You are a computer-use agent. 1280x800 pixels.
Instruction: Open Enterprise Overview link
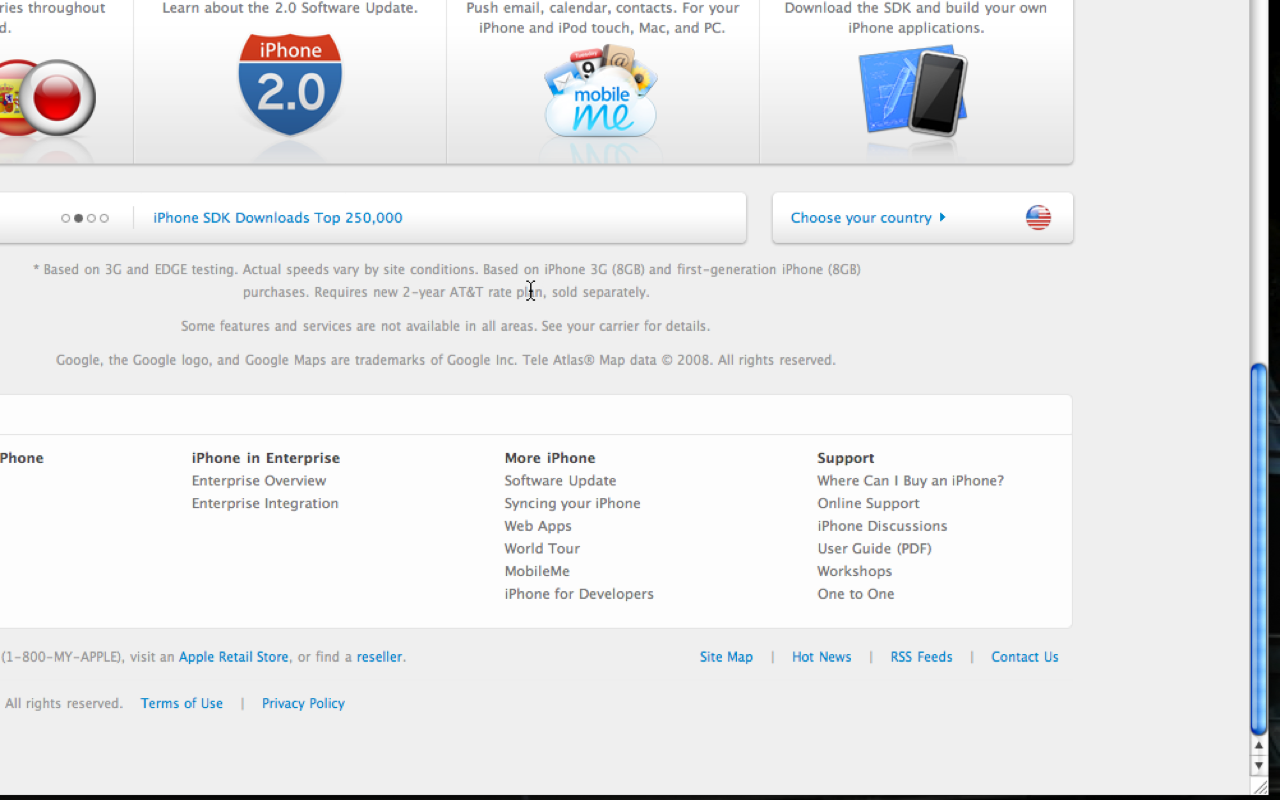pos(259,481)
